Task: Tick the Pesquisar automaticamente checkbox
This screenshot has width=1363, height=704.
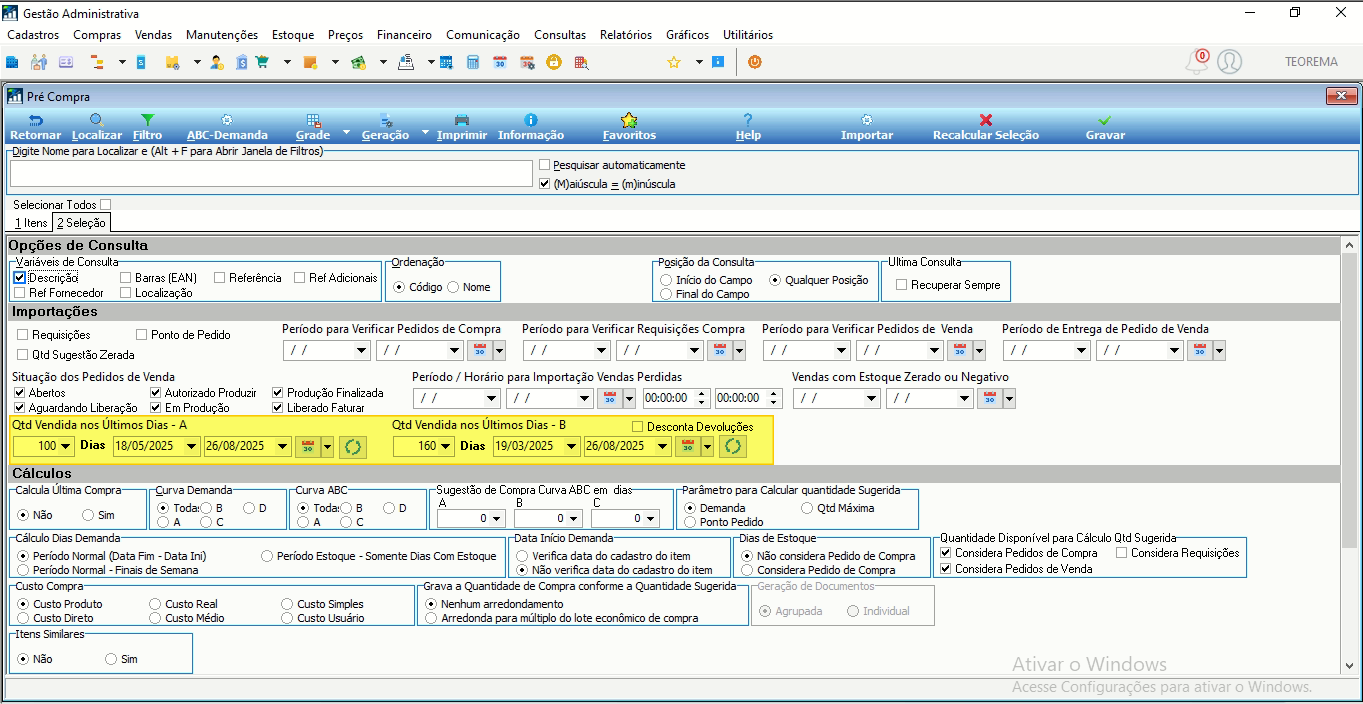Action: click(x=545, y=165)
